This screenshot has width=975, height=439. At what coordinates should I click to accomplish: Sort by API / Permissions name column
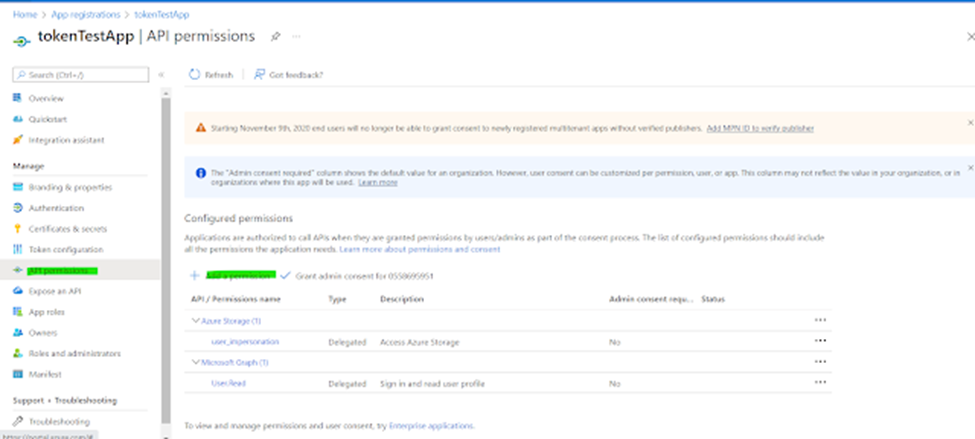click(236, 299)
